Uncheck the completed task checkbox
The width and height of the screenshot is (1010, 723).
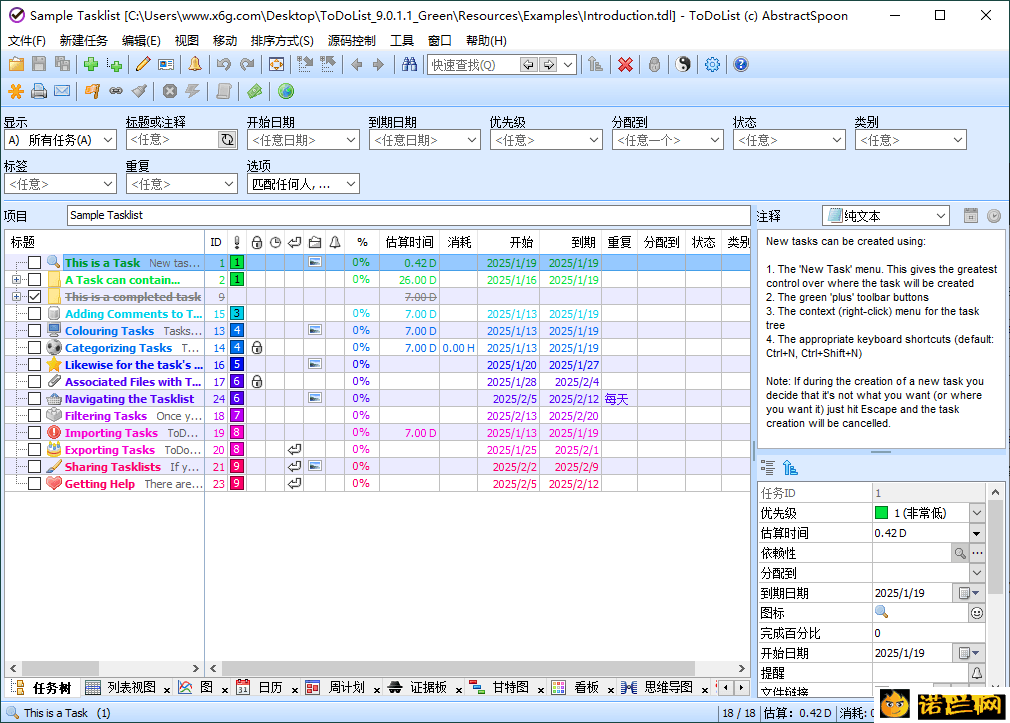click(35, 296)
